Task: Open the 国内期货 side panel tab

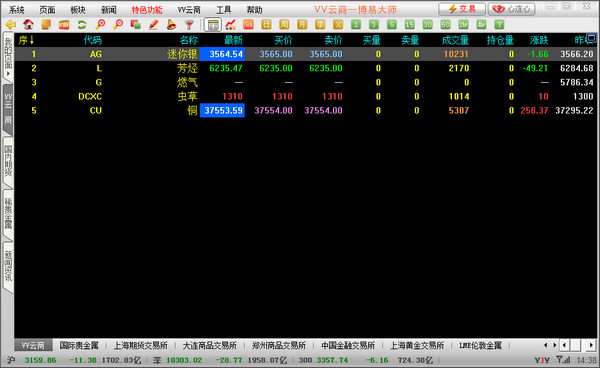Action: click(8, 161)
